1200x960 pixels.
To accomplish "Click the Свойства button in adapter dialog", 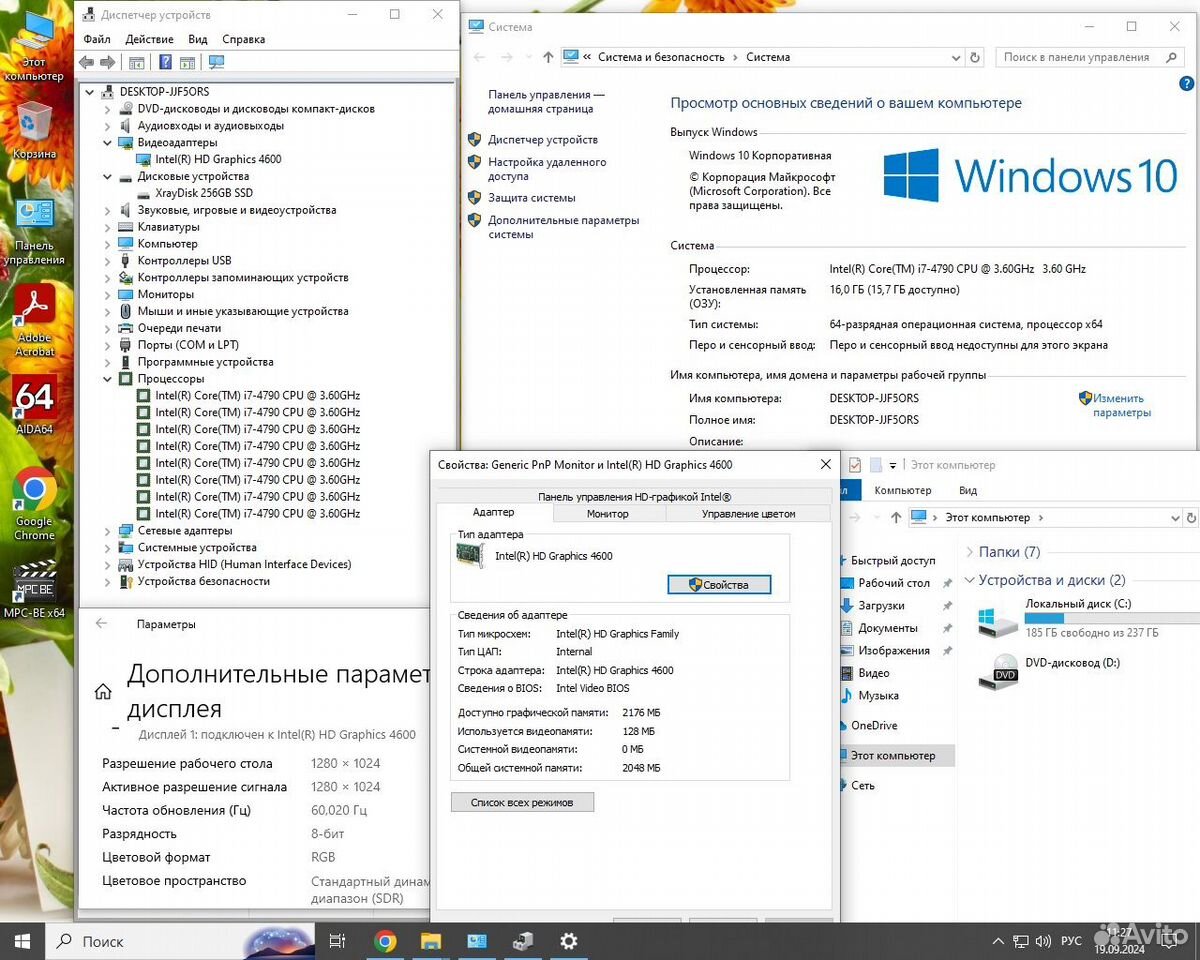I will 719,584.
